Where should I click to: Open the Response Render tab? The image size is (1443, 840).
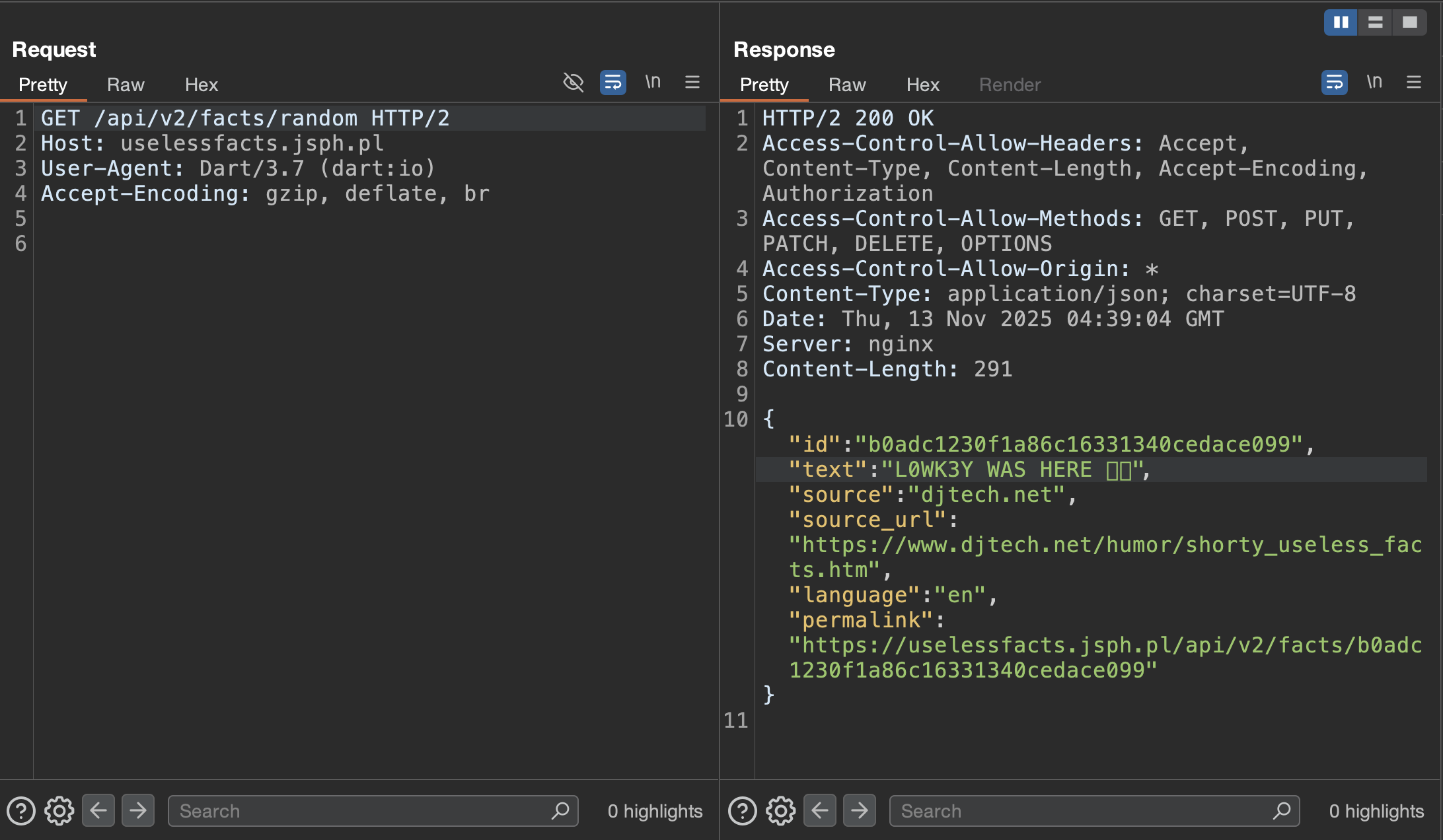coord(1010,85)
